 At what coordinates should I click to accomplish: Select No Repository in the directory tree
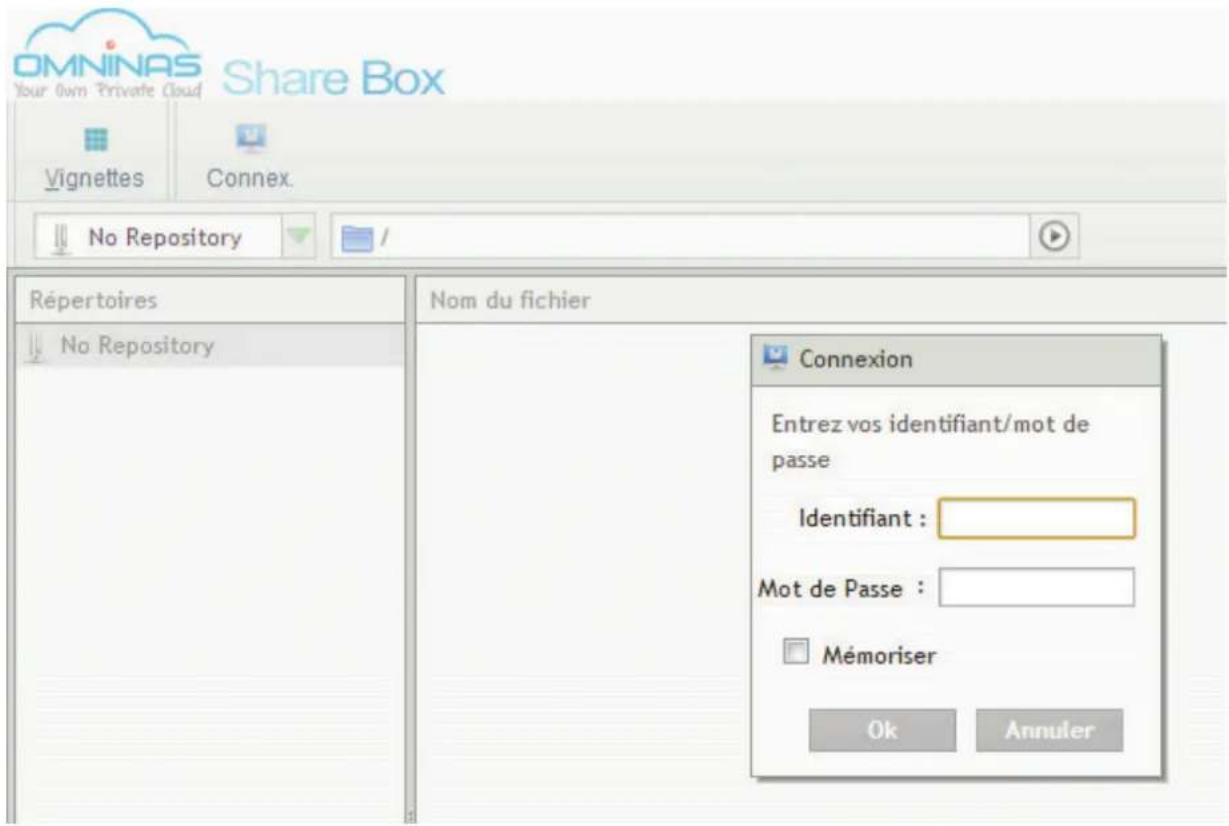tap(136, 347)
